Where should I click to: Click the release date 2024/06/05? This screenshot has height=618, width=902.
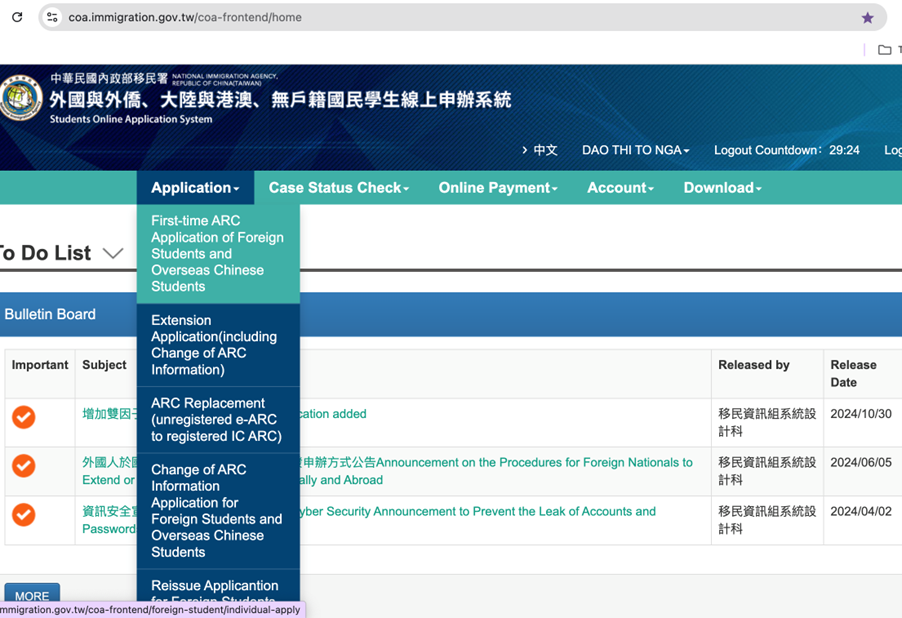[x=861, y=463]
